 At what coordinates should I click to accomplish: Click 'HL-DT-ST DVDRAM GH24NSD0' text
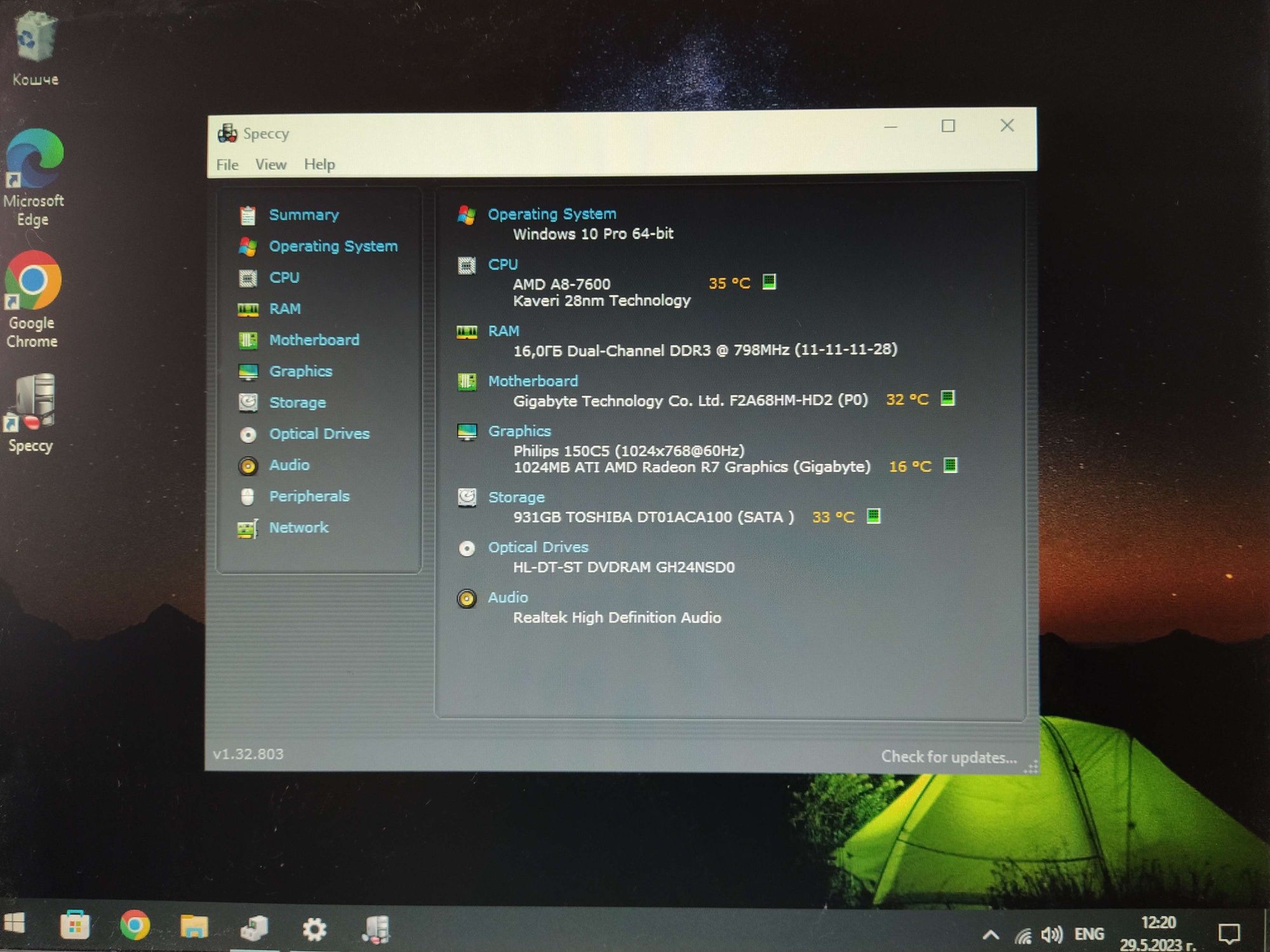pos(624,567)
